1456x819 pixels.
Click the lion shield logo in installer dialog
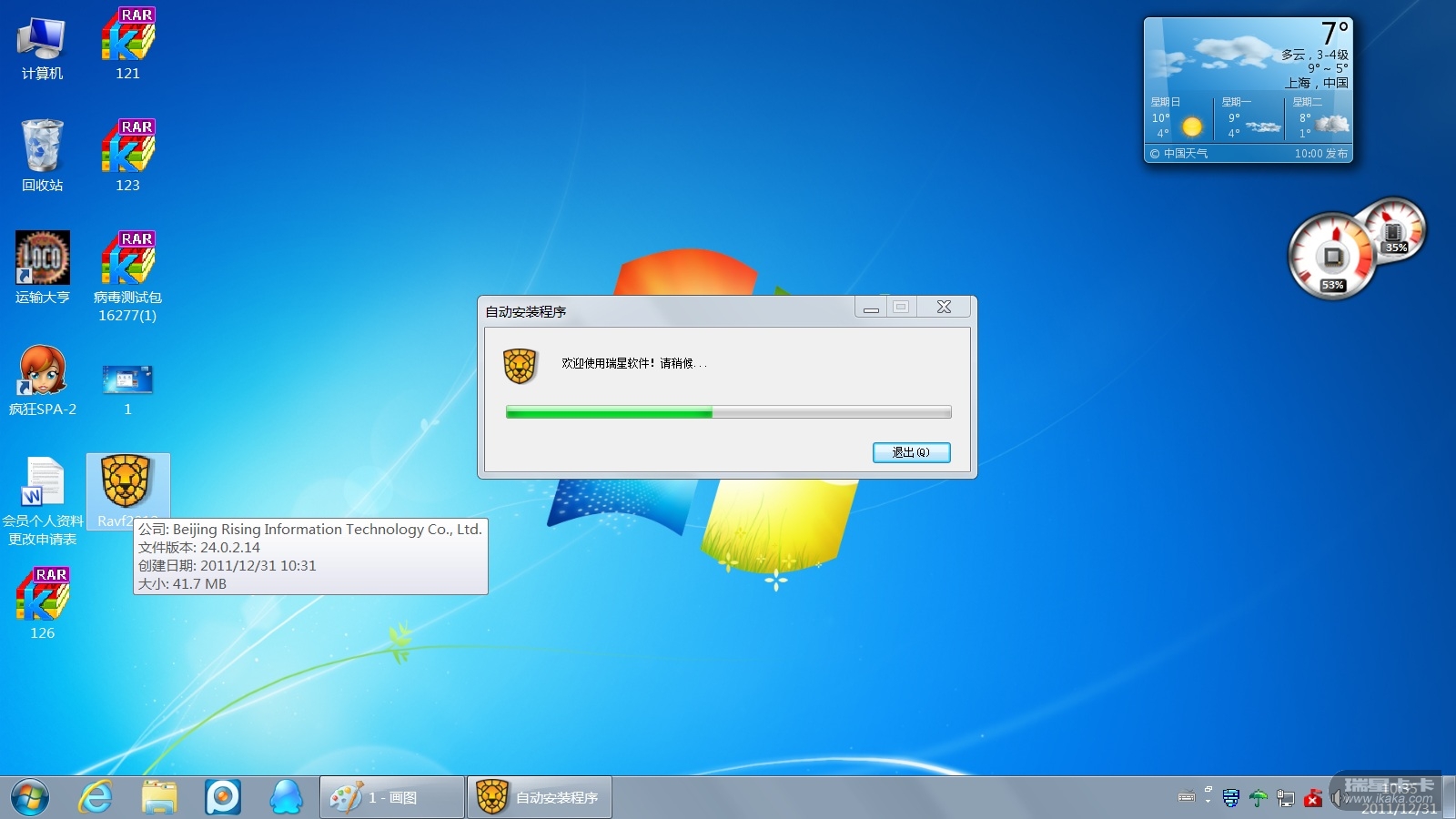tap(521, 366)
